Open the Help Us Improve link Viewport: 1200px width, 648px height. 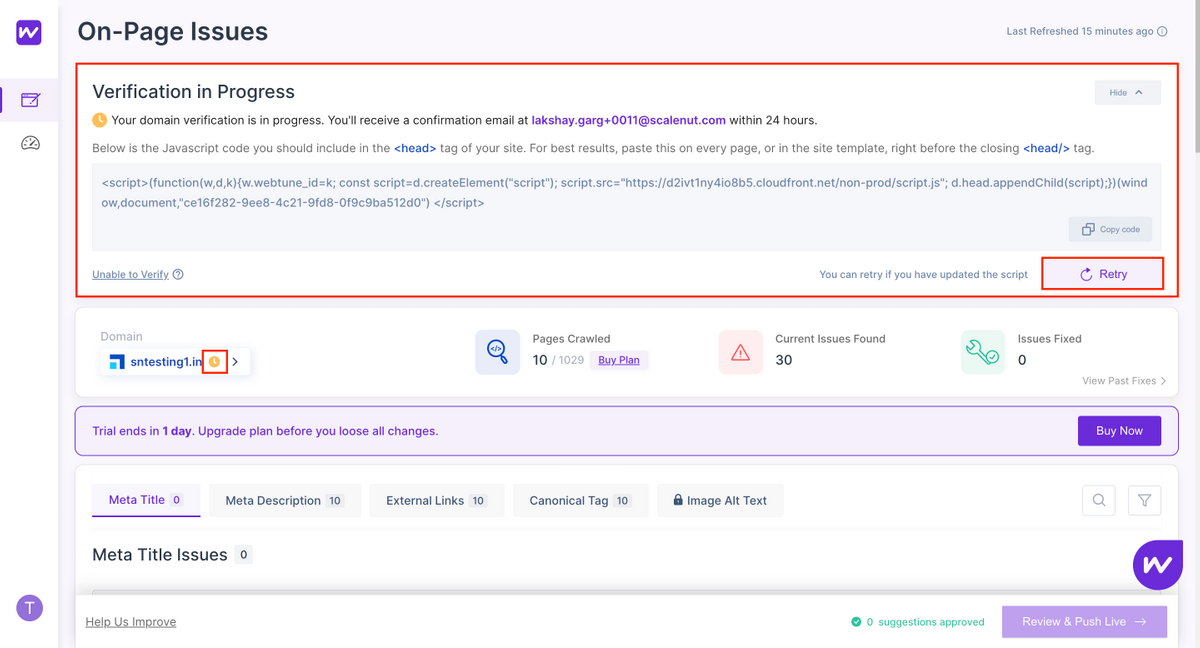[x=131, y=622]
